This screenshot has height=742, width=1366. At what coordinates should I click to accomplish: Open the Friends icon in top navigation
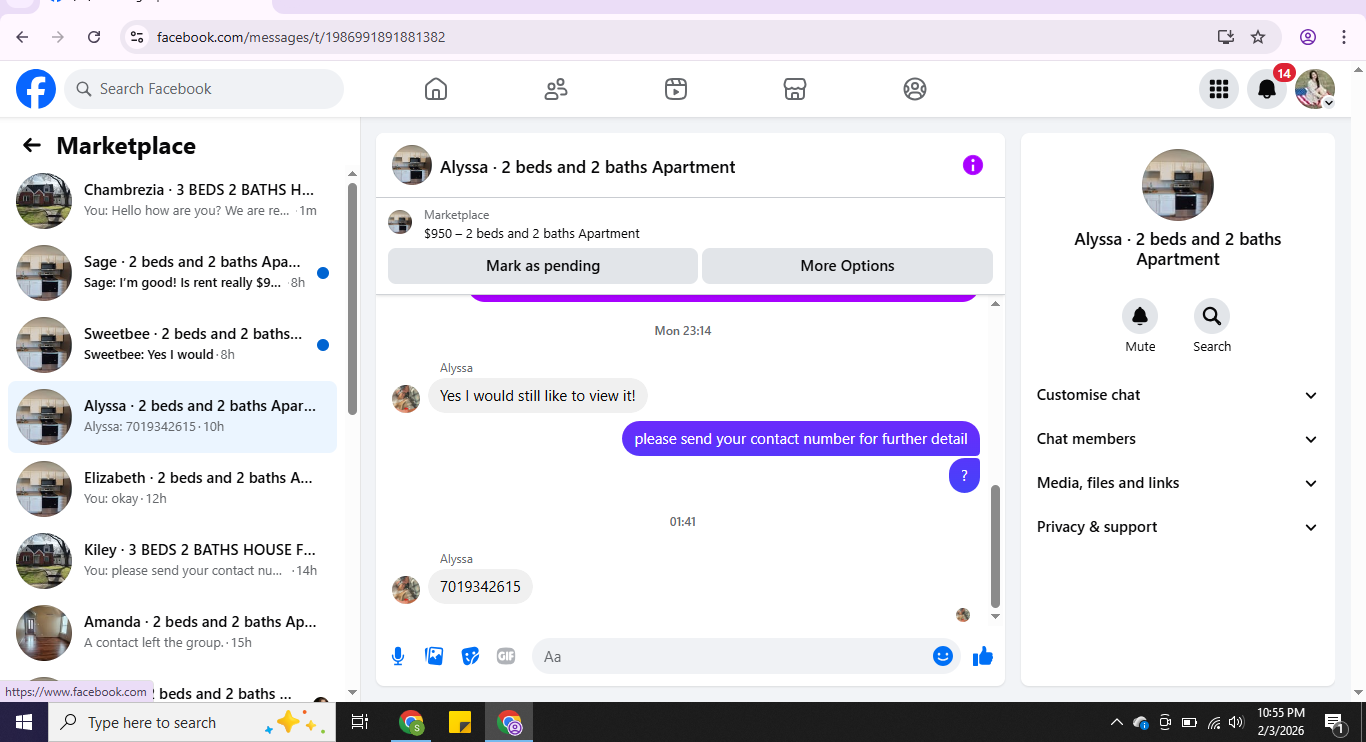556,89
